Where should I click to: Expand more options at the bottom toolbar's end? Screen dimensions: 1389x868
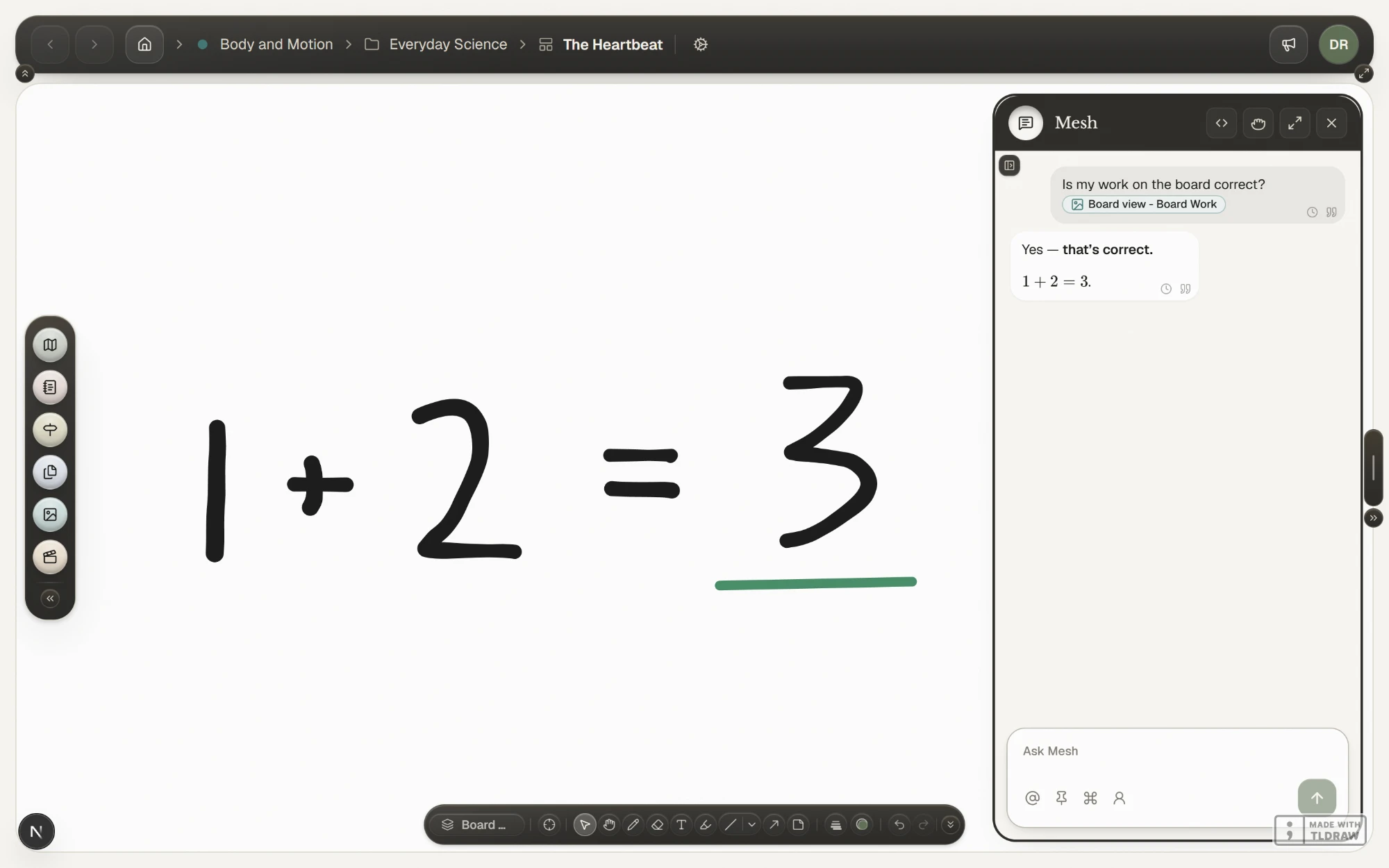tap(950, 824)
